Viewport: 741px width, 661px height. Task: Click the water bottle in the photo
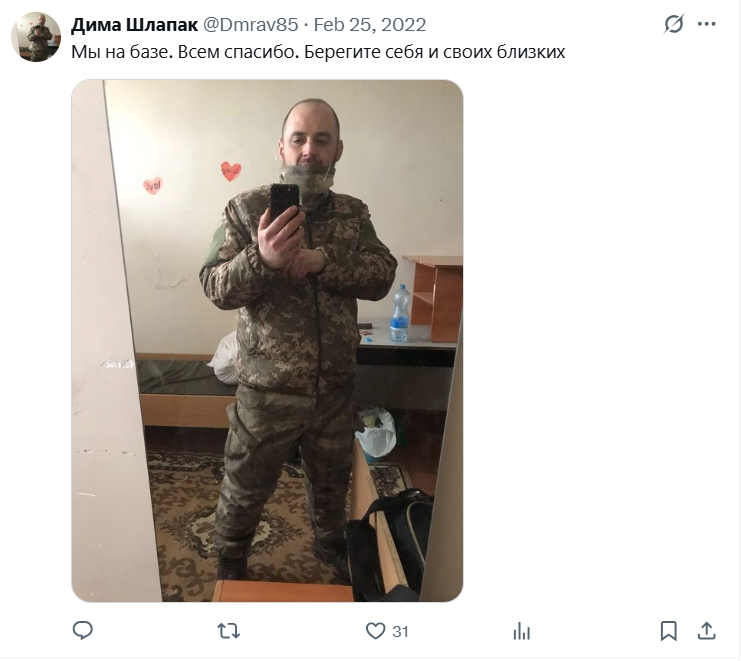click(x=399, y=313)
